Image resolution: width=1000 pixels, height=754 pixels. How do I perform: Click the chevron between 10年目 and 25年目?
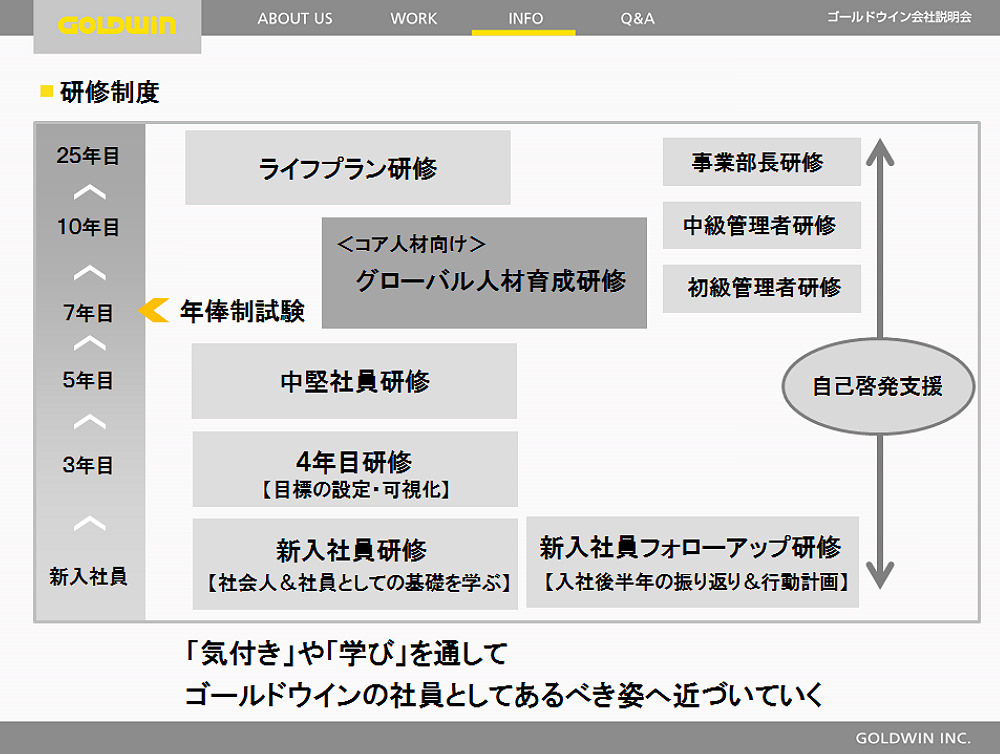[x=90, y=190]
